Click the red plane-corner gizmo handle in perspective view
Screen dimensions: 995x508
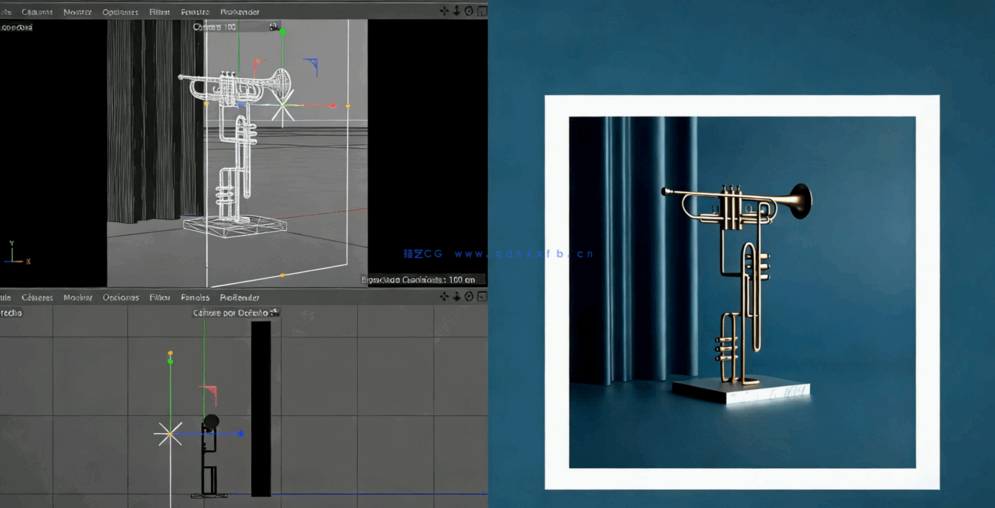coord(258,66)
